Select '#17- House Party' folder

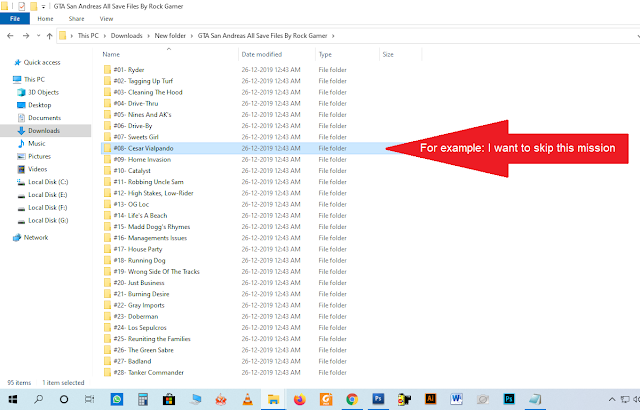[x=138, y=249]
